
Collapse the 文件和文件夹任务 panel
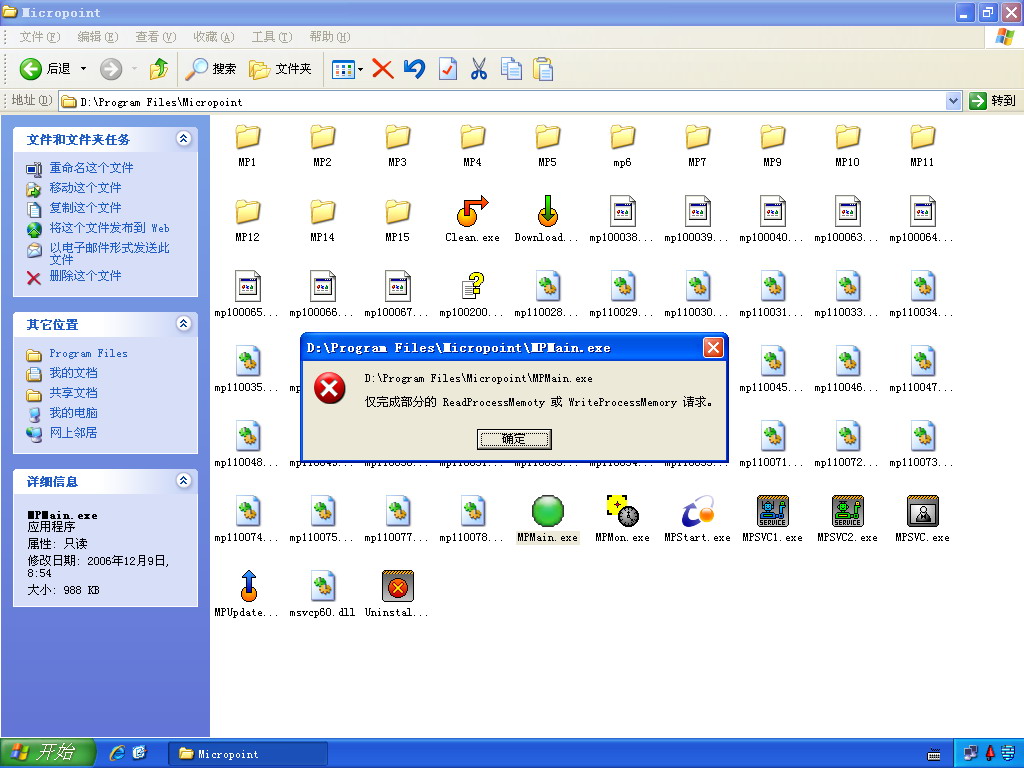[184, 138]
